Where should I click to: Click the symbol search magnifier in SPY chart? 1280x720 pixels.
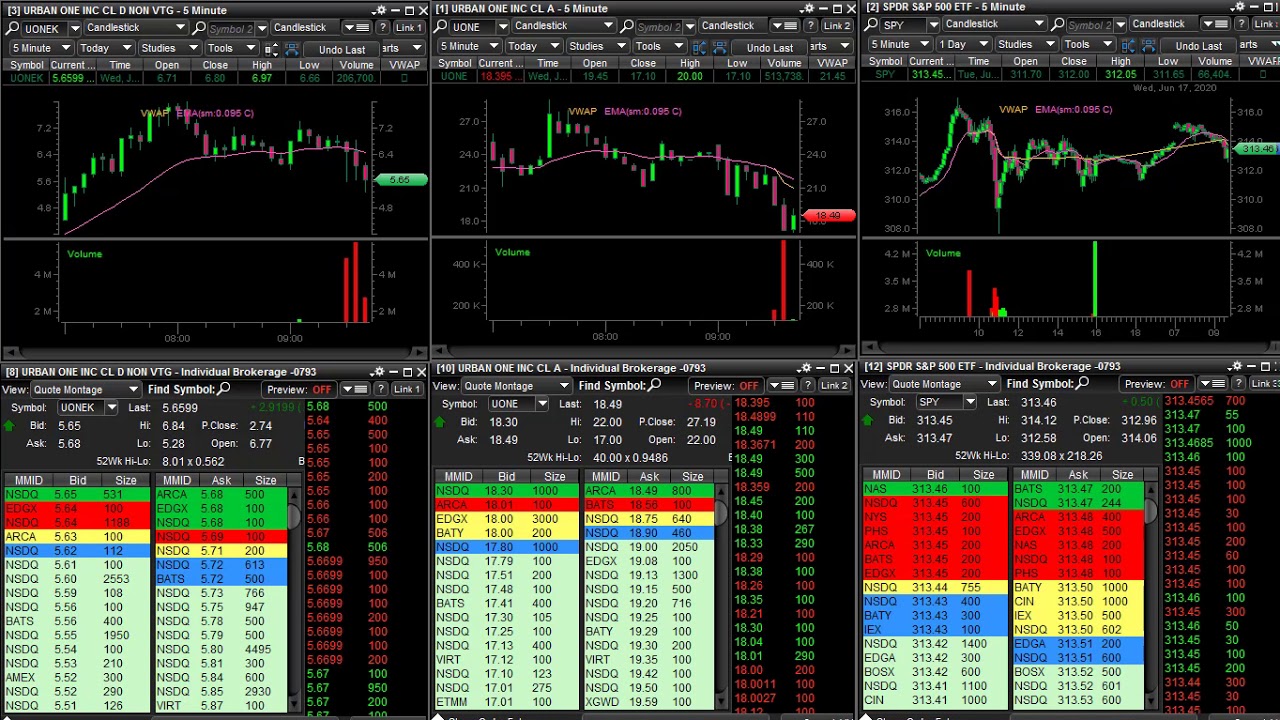point(871,24)
